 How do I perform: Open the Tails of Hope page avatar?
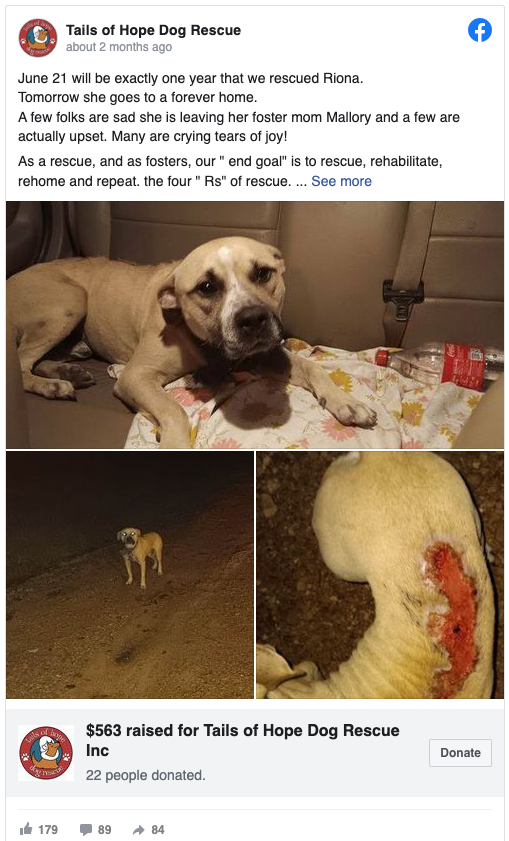coord(38,38)
